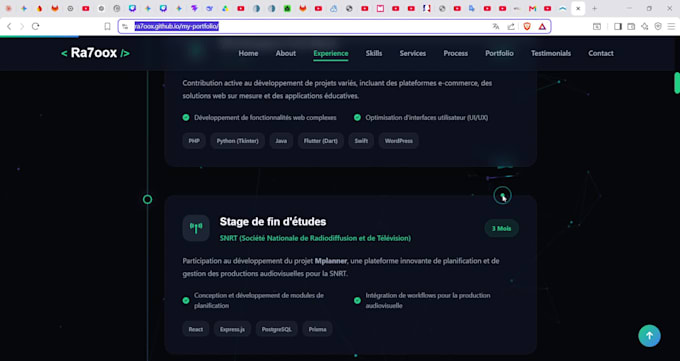The height and width of the screenshot is (361, 680).
Task: Switch to the French flag tab
Action: click(x=427, y=8)
